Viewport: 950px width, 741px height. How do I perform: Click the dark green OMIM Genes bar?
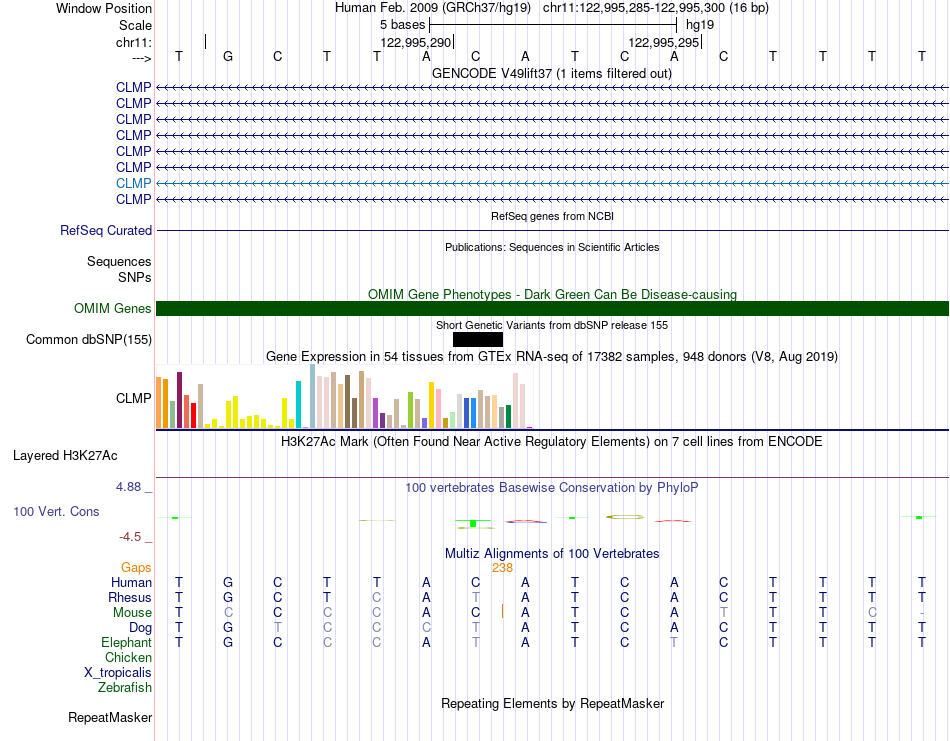[x=552, y=308]
